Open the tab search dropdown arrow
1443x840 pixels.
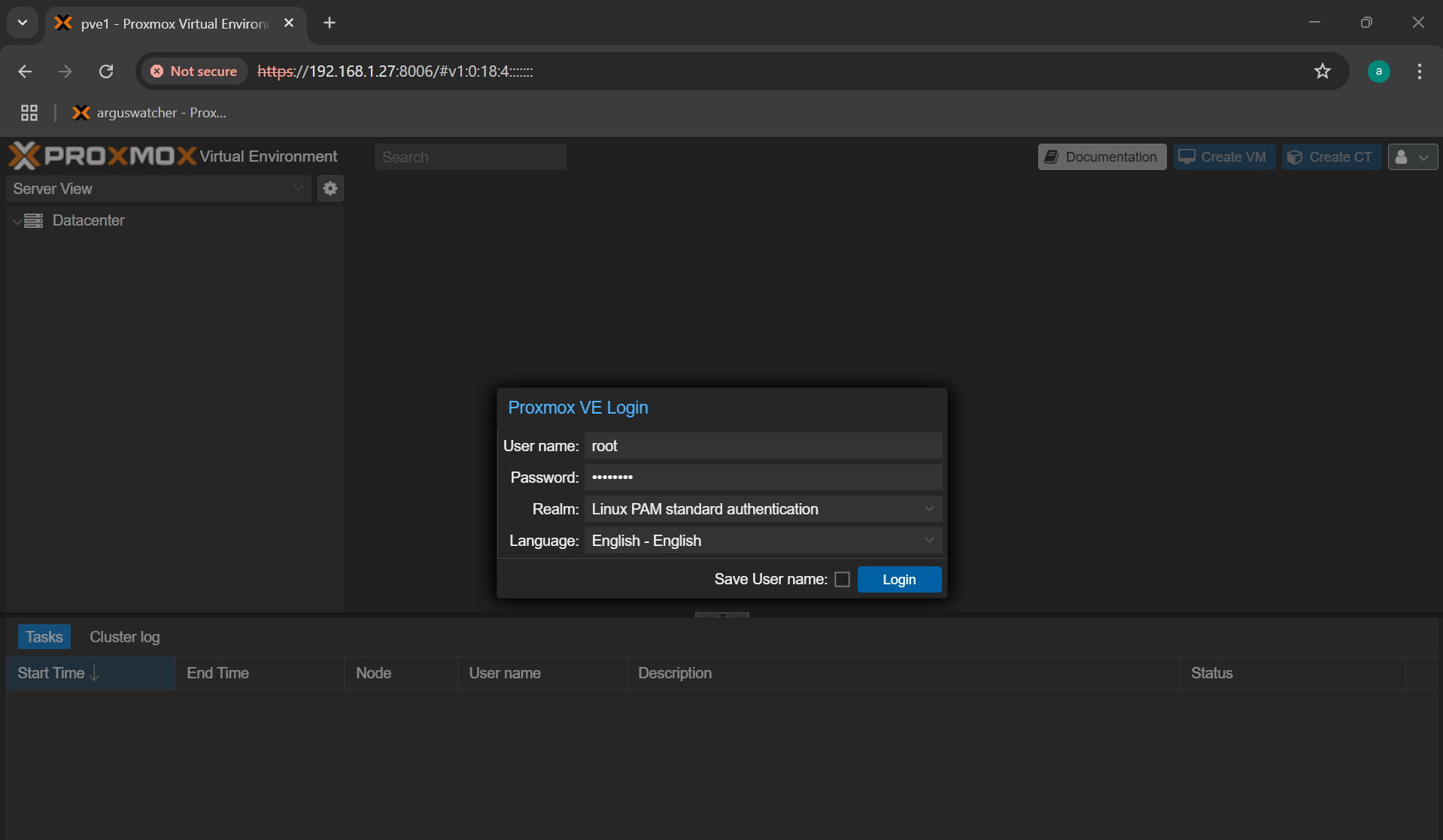tap(23, 23)
